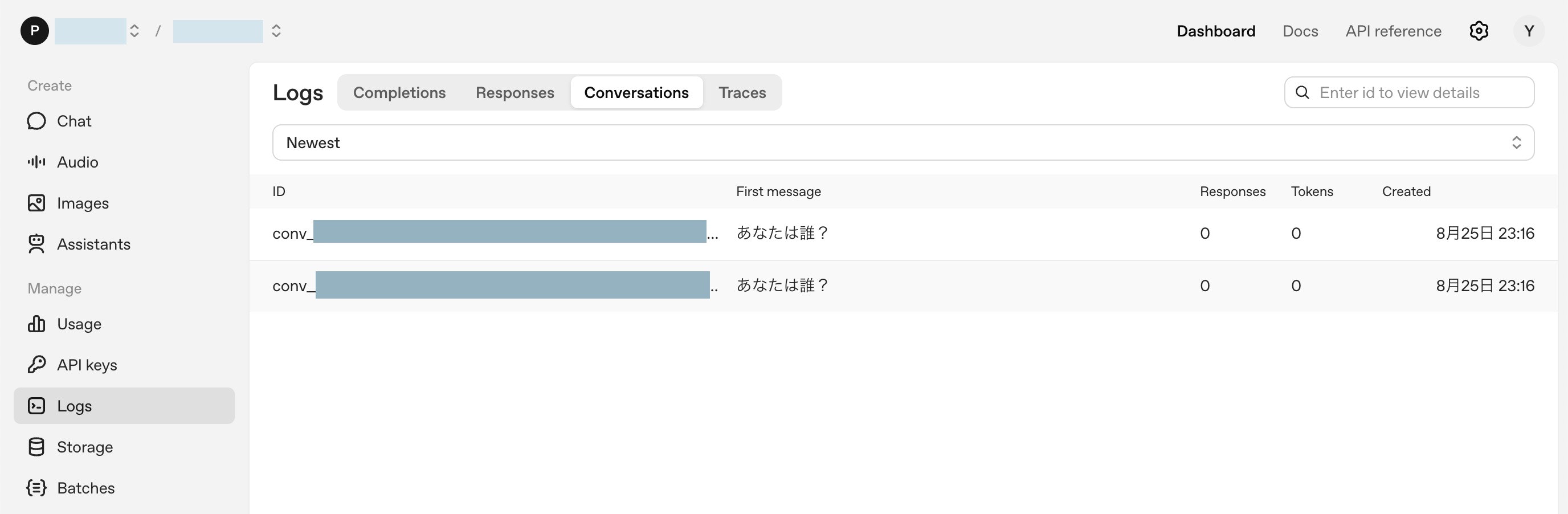This screenshot has height=514, width=1568.
Task: Expand the organization switcher chevrons
Action: coord(134,31)
